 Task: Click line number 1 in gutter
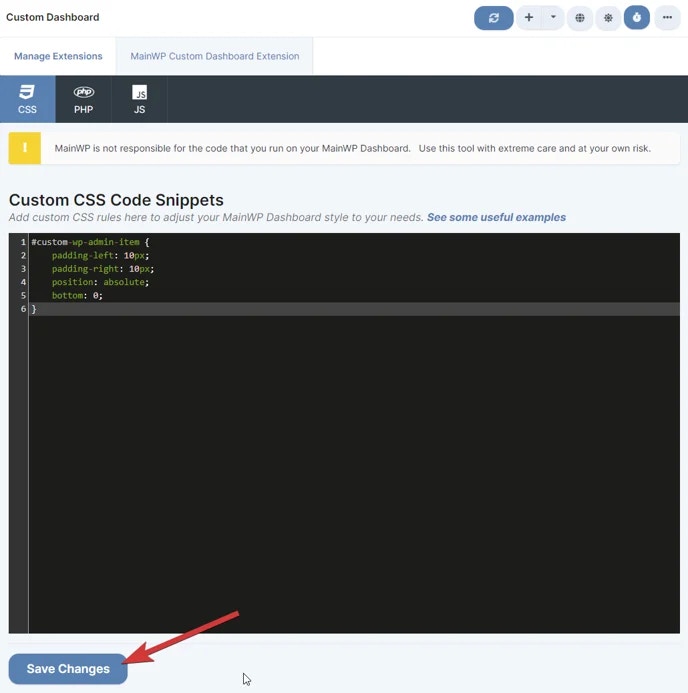click(23, 242)
